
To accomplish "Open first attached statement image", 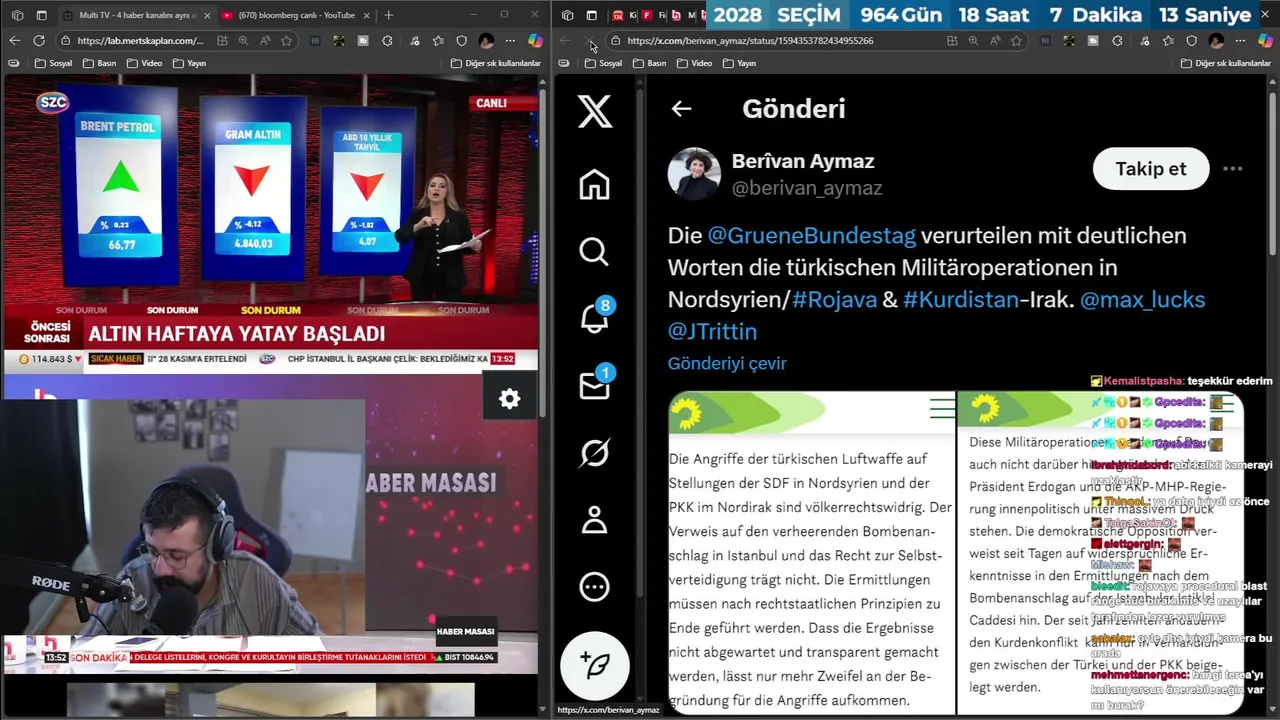I will [x=812, y=553].
